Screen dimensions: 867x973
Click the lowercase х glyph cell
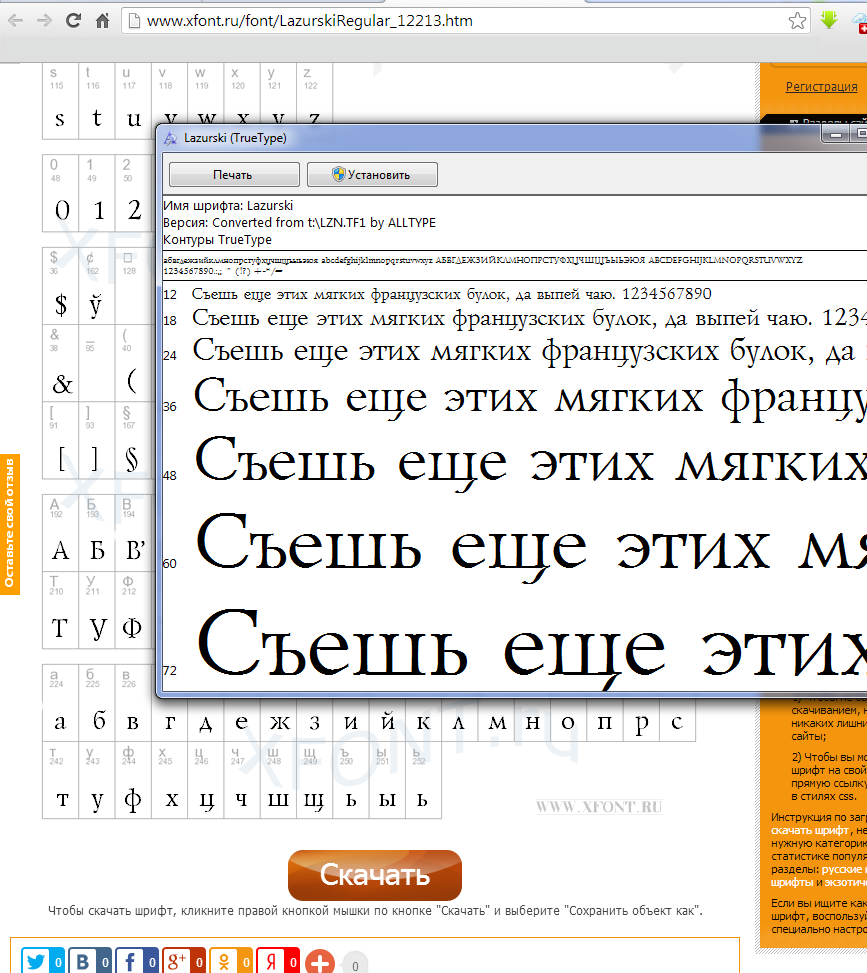click(169, 780)
